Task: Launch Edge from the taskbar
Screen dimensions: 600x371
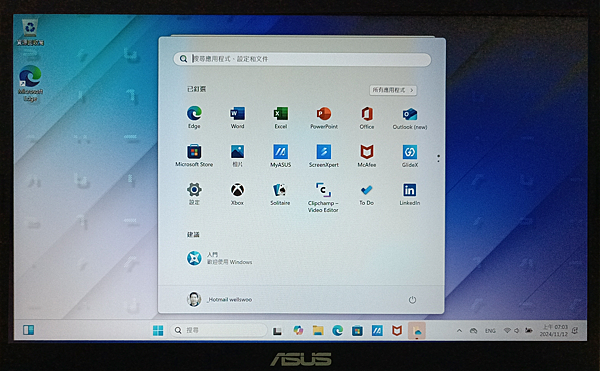Action: pyautogui.click(x=338, y=330)
